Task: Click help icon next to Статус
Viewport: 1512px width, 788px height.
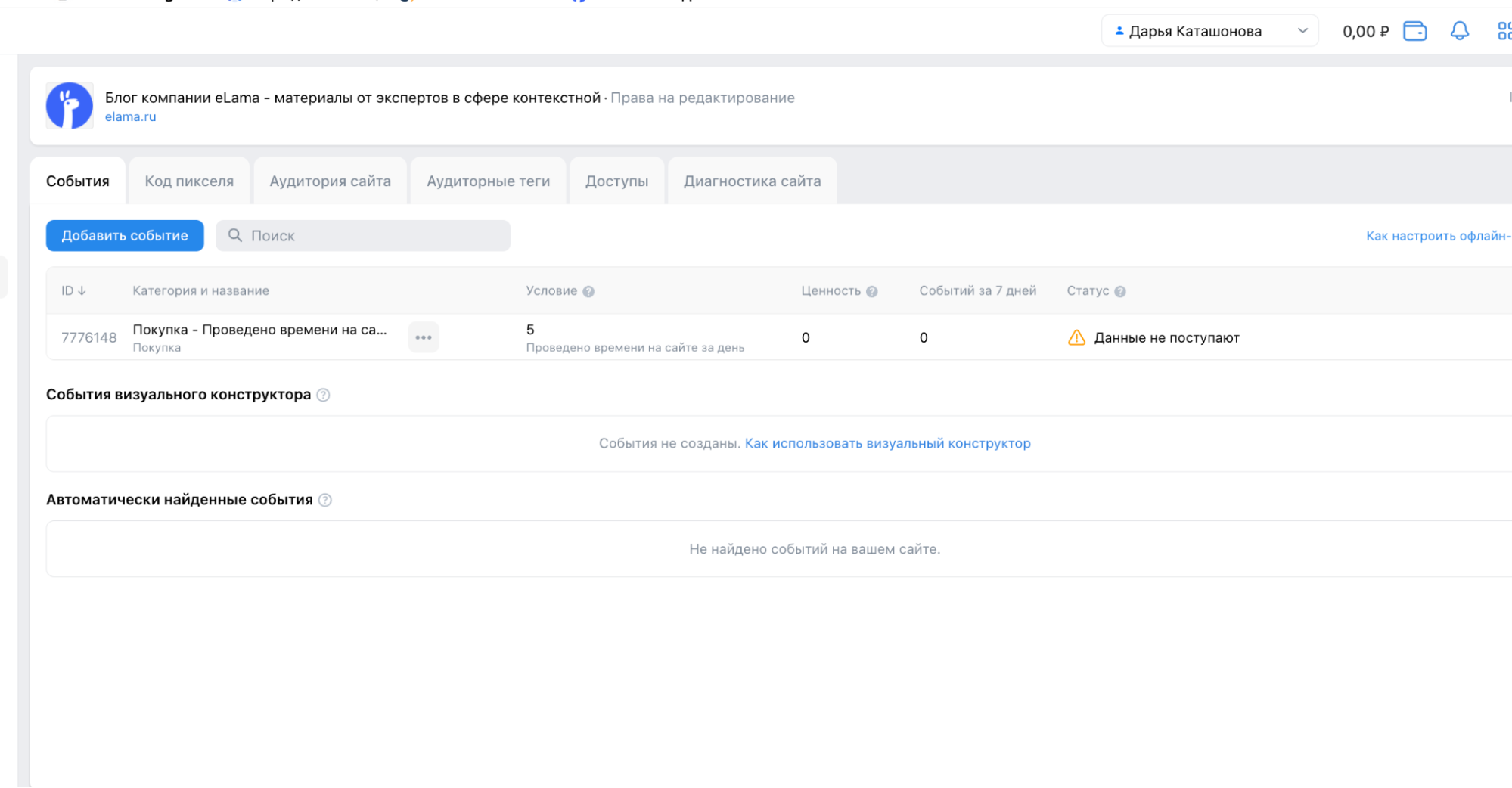Action: pyautogui.click(x=1120, y=292)
